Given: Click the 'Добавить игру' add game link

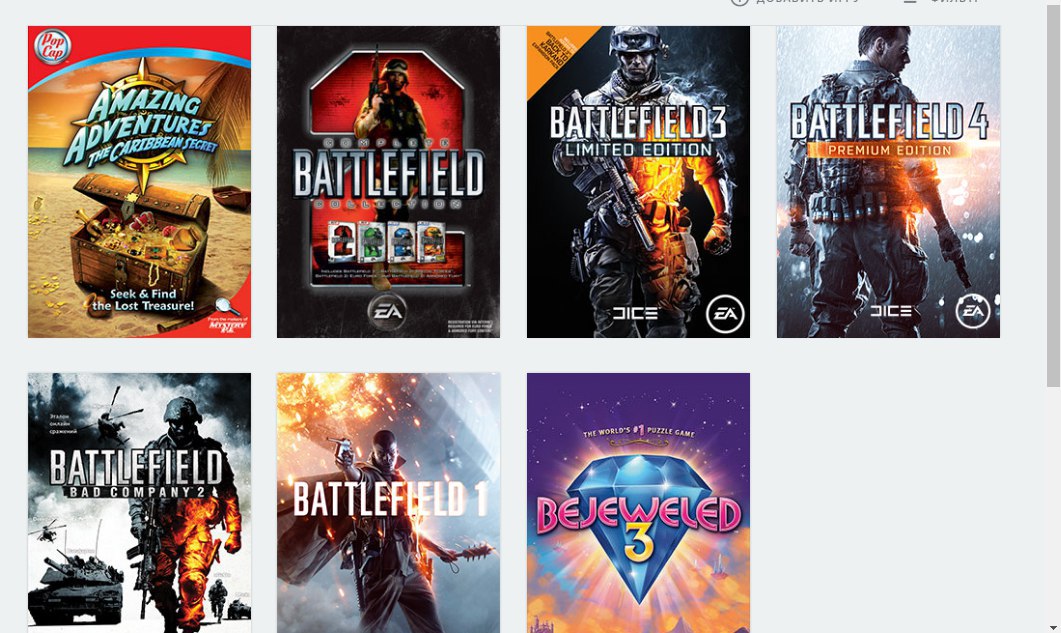Looking at the screenshot, I should pos(807,2).
